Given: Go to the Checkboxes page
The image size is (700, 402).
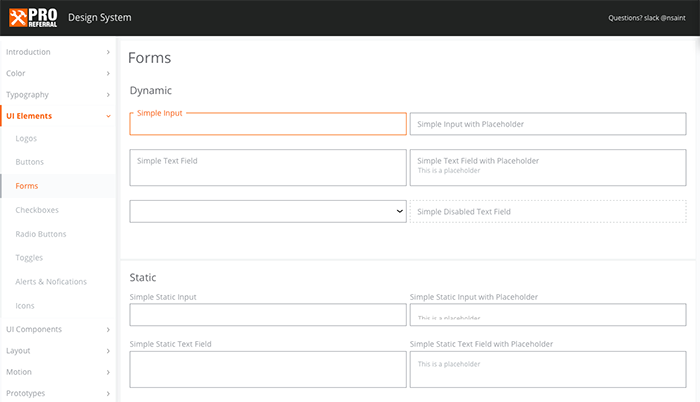Looking at the screenshot, I should click(x=37, y=210).
